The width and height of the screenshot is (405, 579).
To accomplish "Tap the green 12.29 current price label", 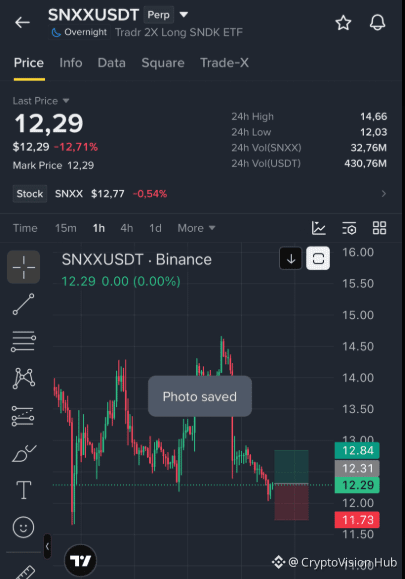I will point(357,485).
